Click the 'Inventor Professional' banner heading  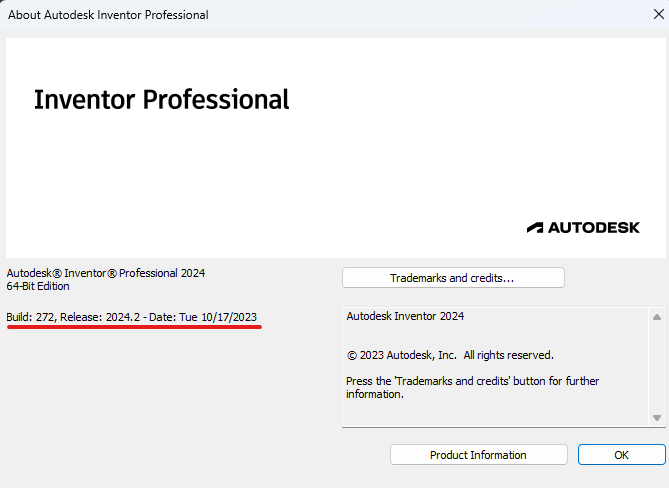[161, 99]
